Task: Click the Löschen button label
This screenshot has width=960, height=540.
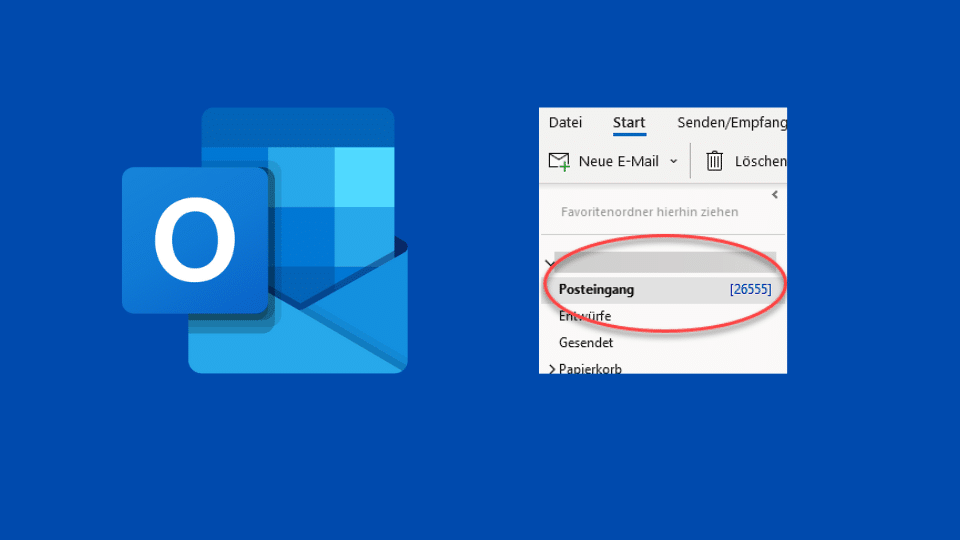Action: [x=760, y=161]
